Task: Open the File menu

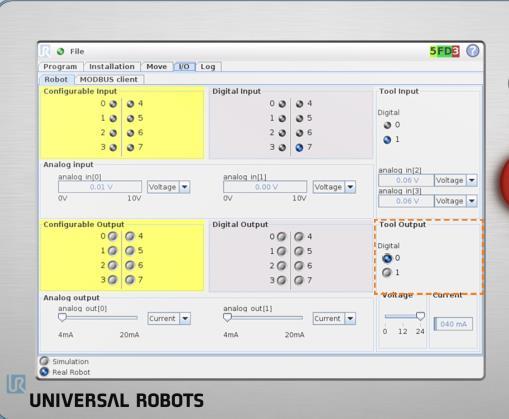Action: (77, 51)
